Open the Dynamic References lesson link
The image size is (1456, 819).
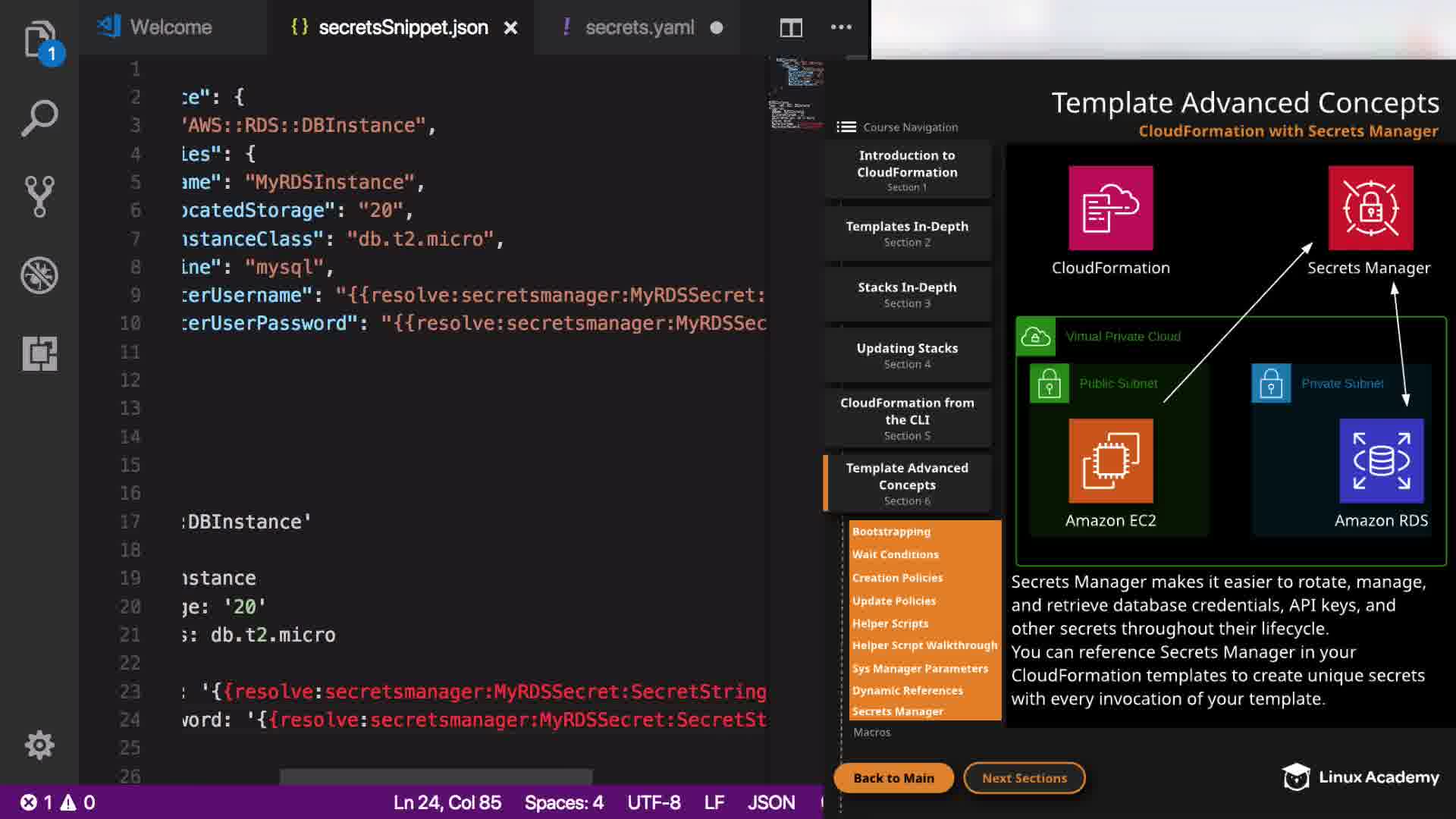pos(907,691)
